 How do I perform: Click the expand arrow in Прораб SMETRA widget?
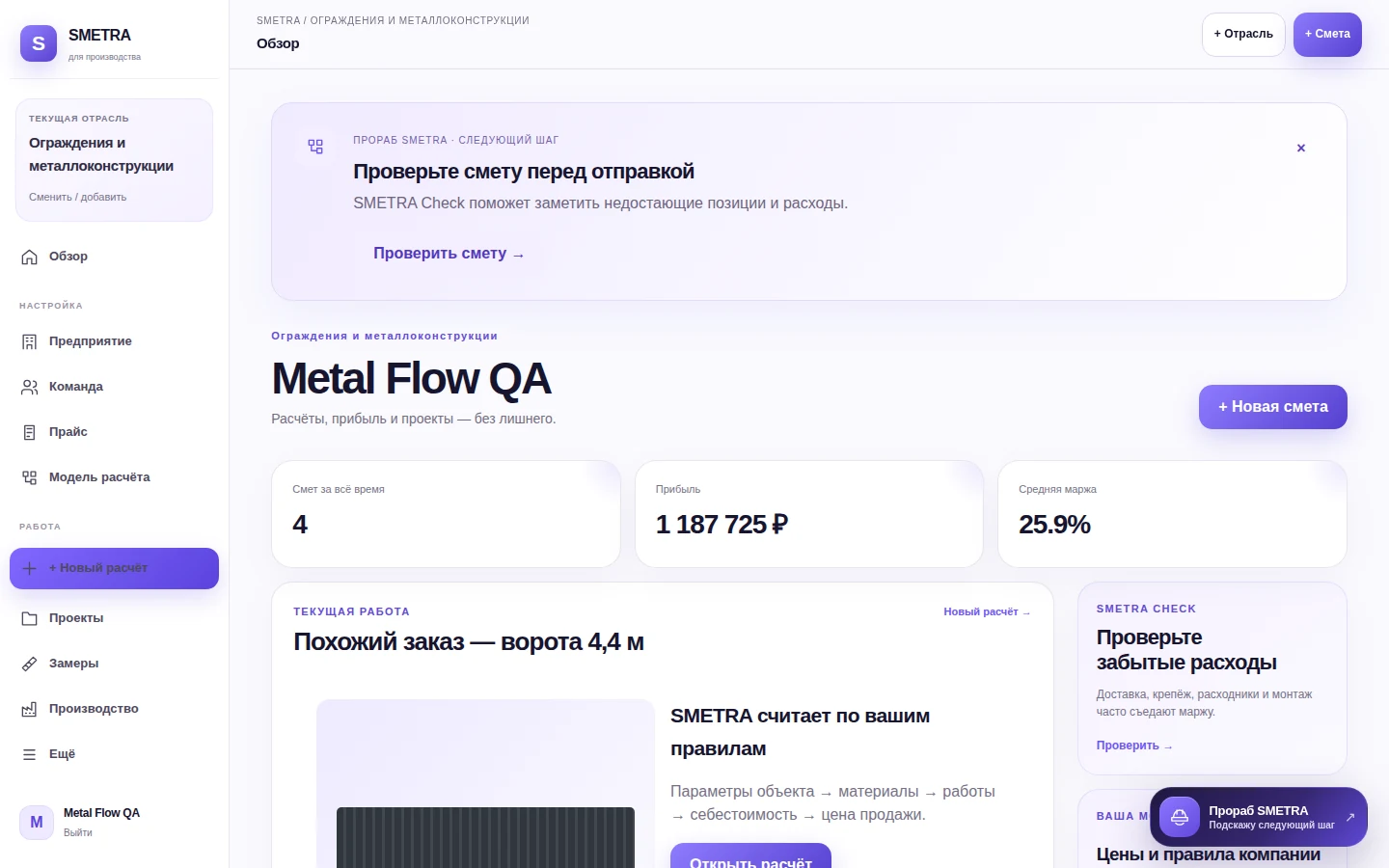click(1350, 817)
